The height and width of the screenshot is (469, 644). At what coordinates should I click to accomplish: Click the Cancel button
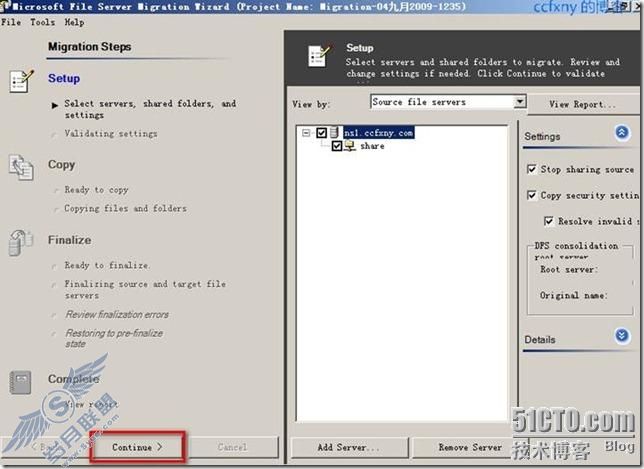[x=233, y=447]
